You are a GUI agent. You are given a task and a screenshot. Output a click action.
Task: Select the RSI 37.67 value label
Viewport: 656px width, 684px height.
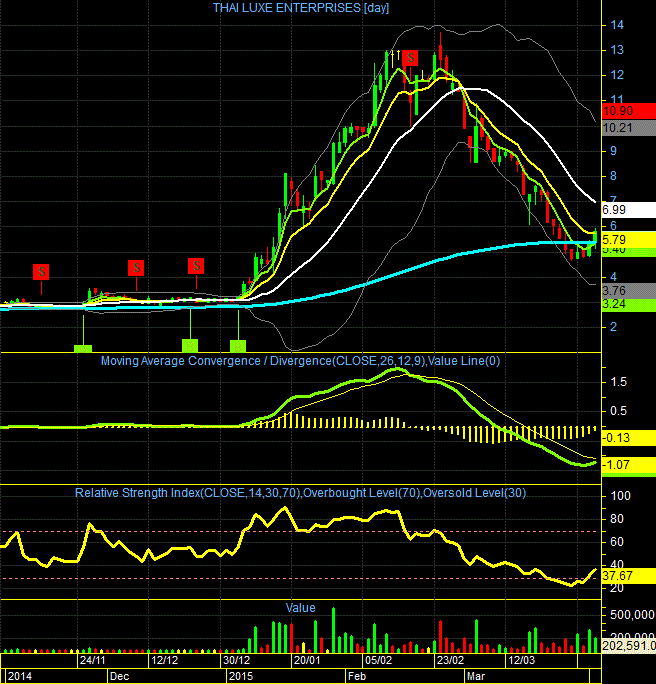pyautogui.click(x=629, y=576)
